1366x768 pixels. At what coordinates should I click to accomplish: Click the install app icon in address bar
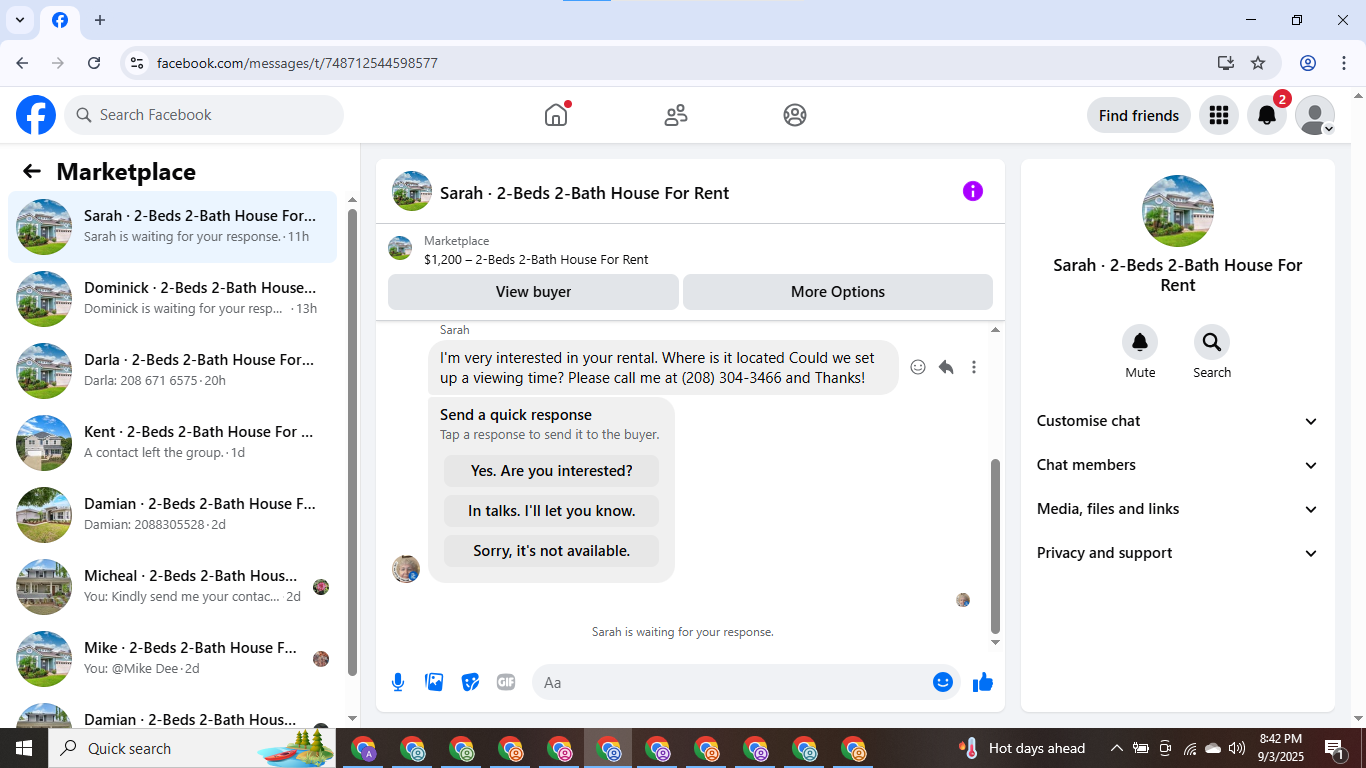(1226, 63)
